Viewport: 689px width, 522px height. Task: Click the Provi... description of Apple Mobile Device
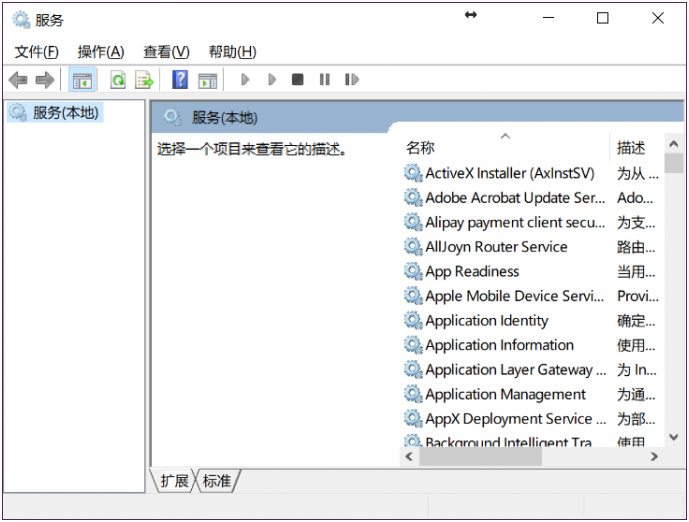[638, 296]
